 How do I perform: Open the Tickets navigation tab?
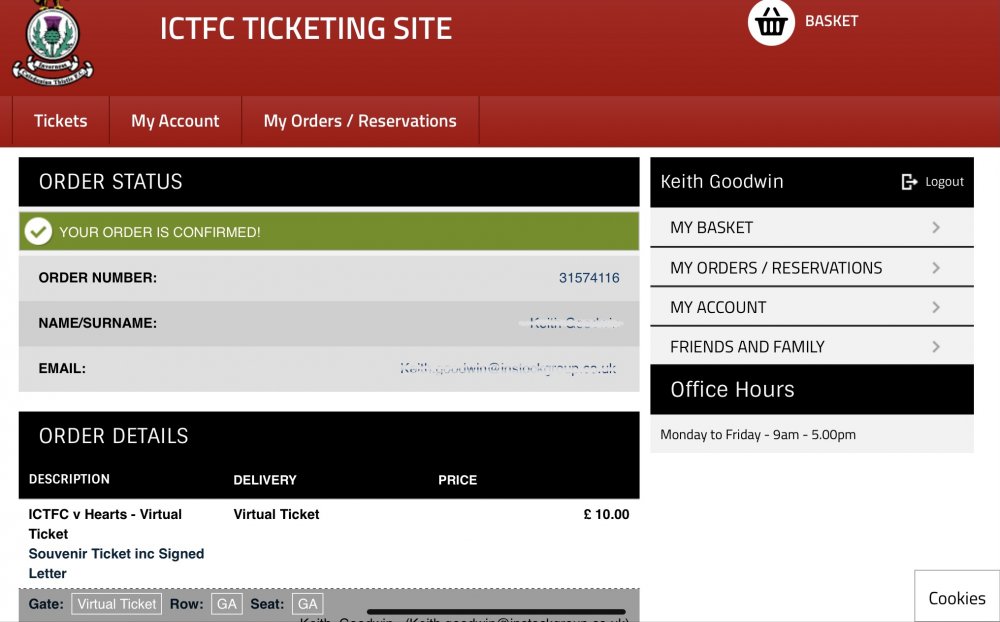61,121
